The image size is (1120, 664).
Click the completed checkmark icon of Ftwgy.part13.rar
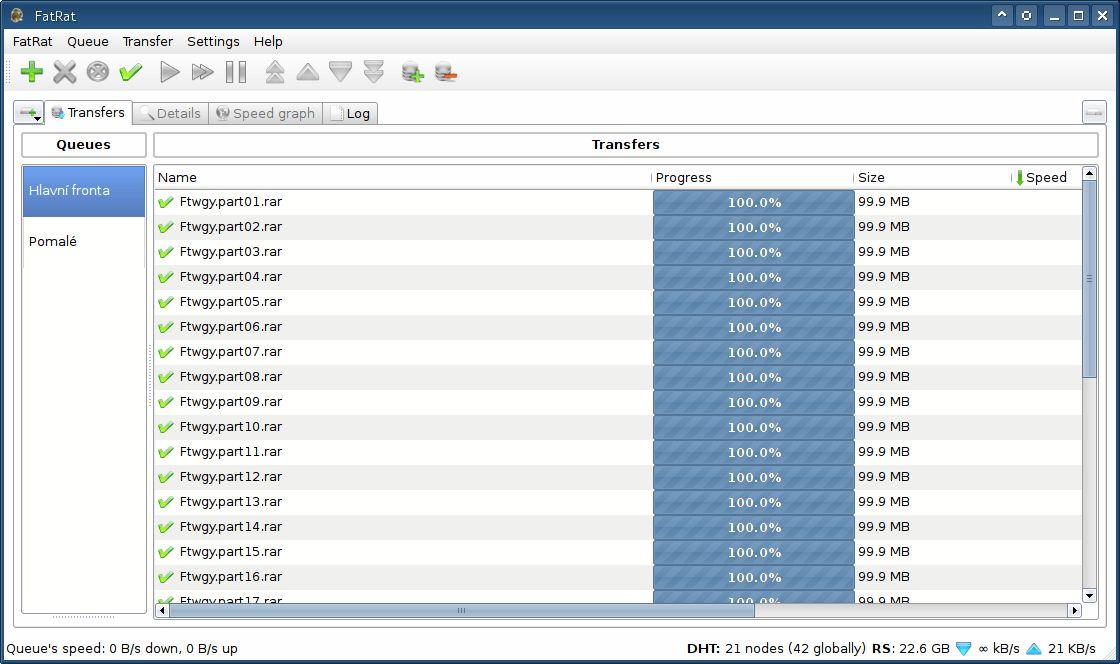click(x=166, y=502)
